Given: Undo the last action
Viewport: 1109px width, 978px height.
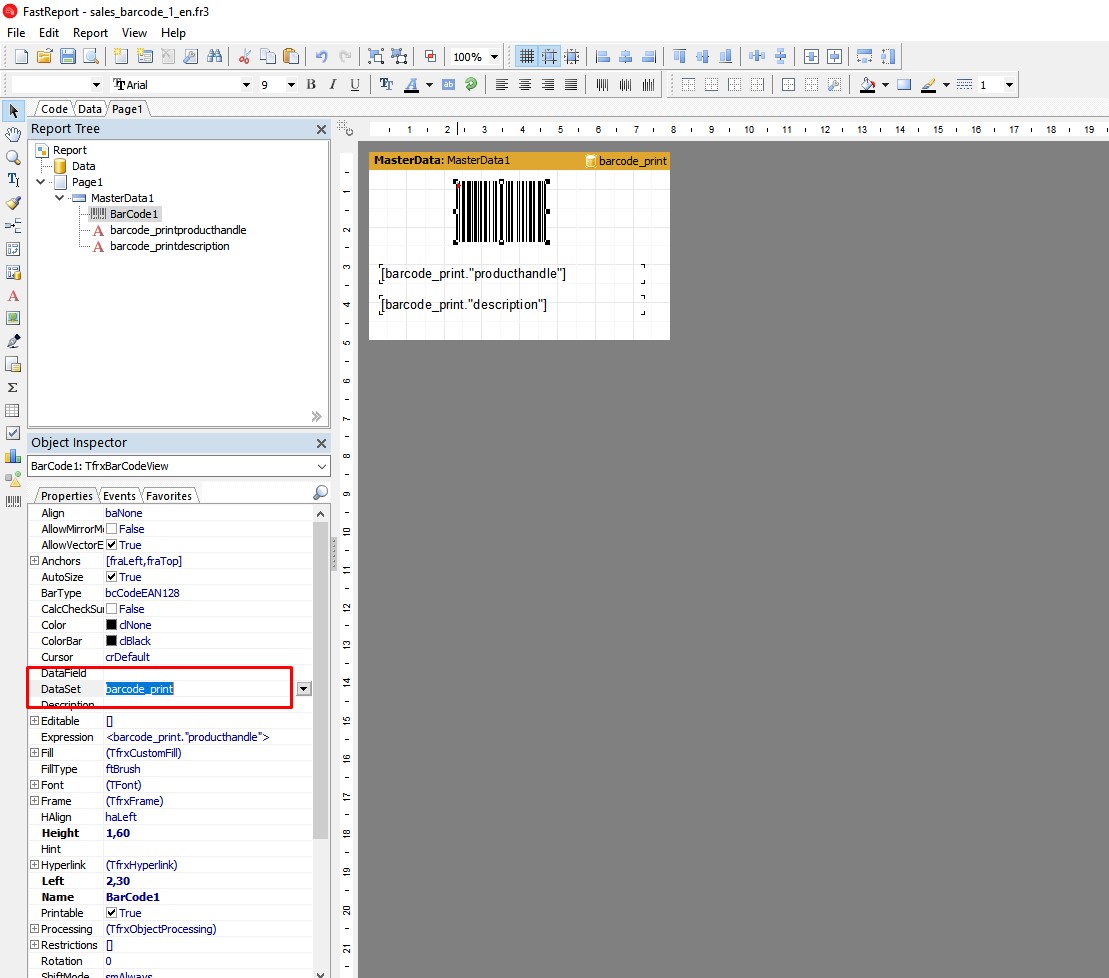Looking at the screenshot, I should coord(322,57).
